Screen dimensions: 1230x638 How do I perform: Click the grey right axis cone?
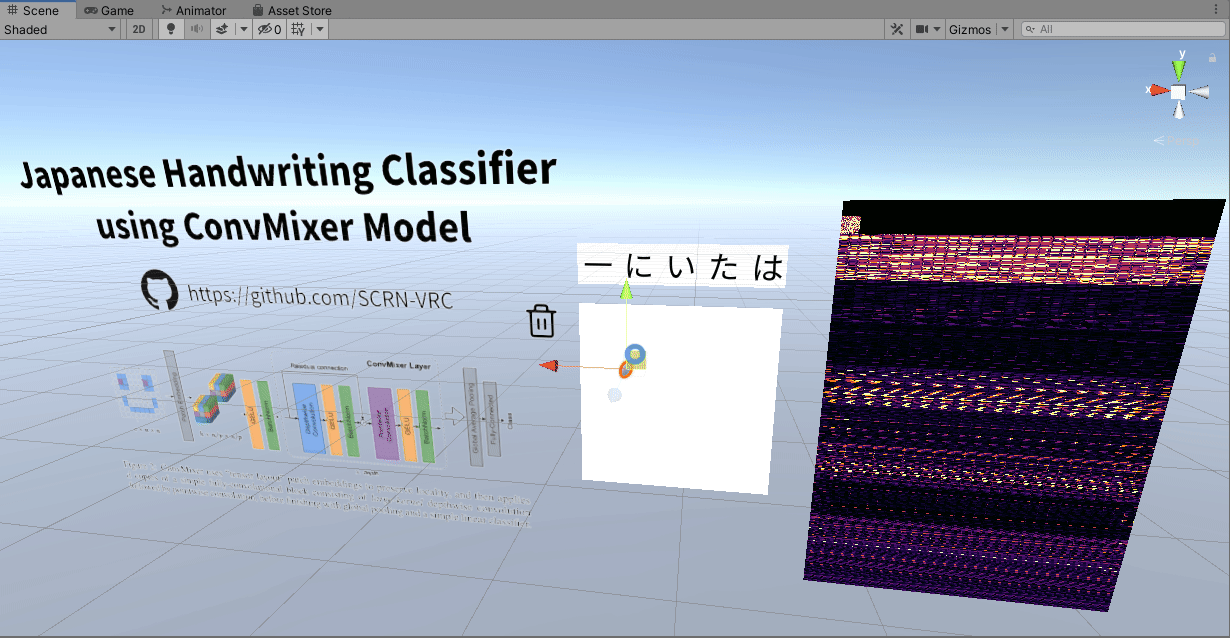point(1198,92)
